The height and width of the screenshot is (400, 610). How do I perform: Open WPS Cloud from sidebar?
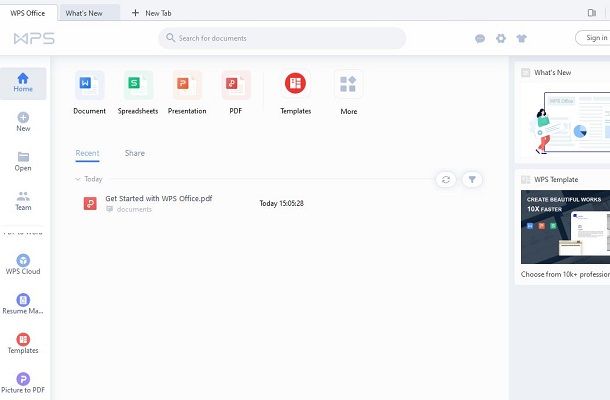pos(23,265)
